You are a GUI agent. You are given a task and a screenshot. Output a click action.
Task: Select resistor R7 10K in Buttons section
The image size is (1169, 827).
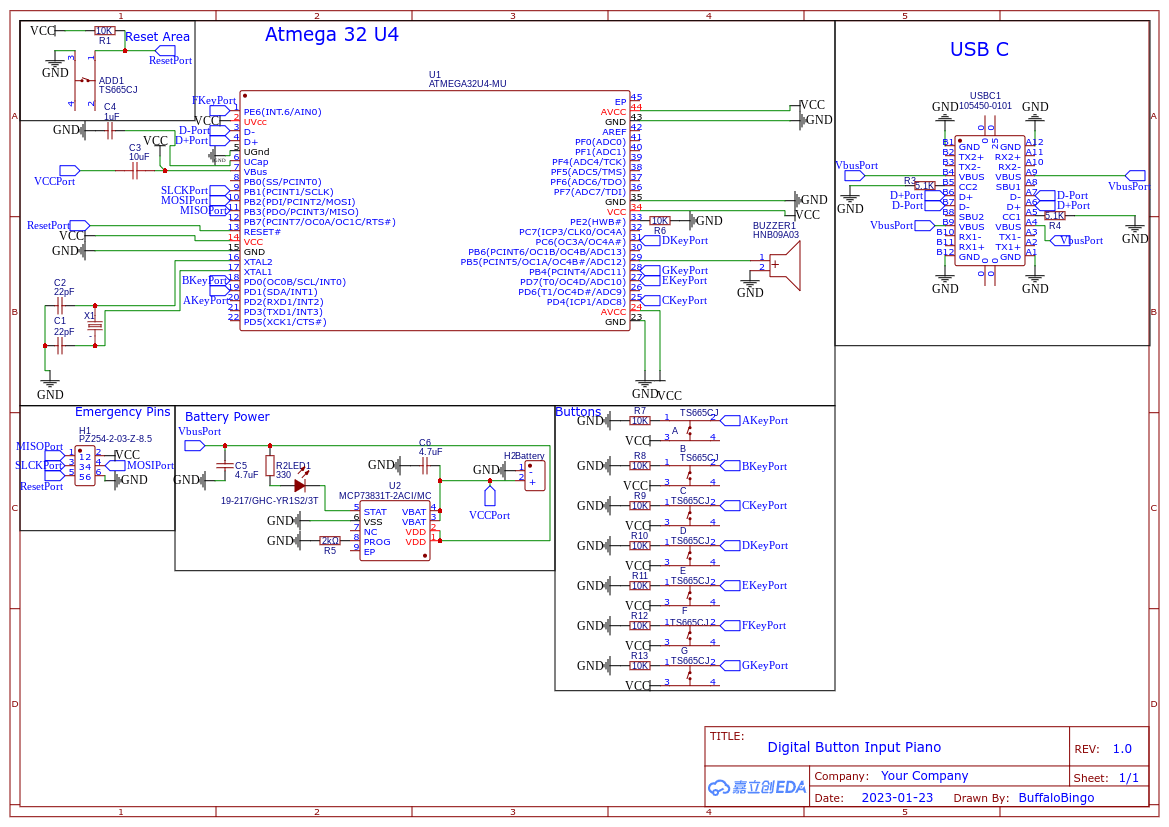(x=640, y=420)
